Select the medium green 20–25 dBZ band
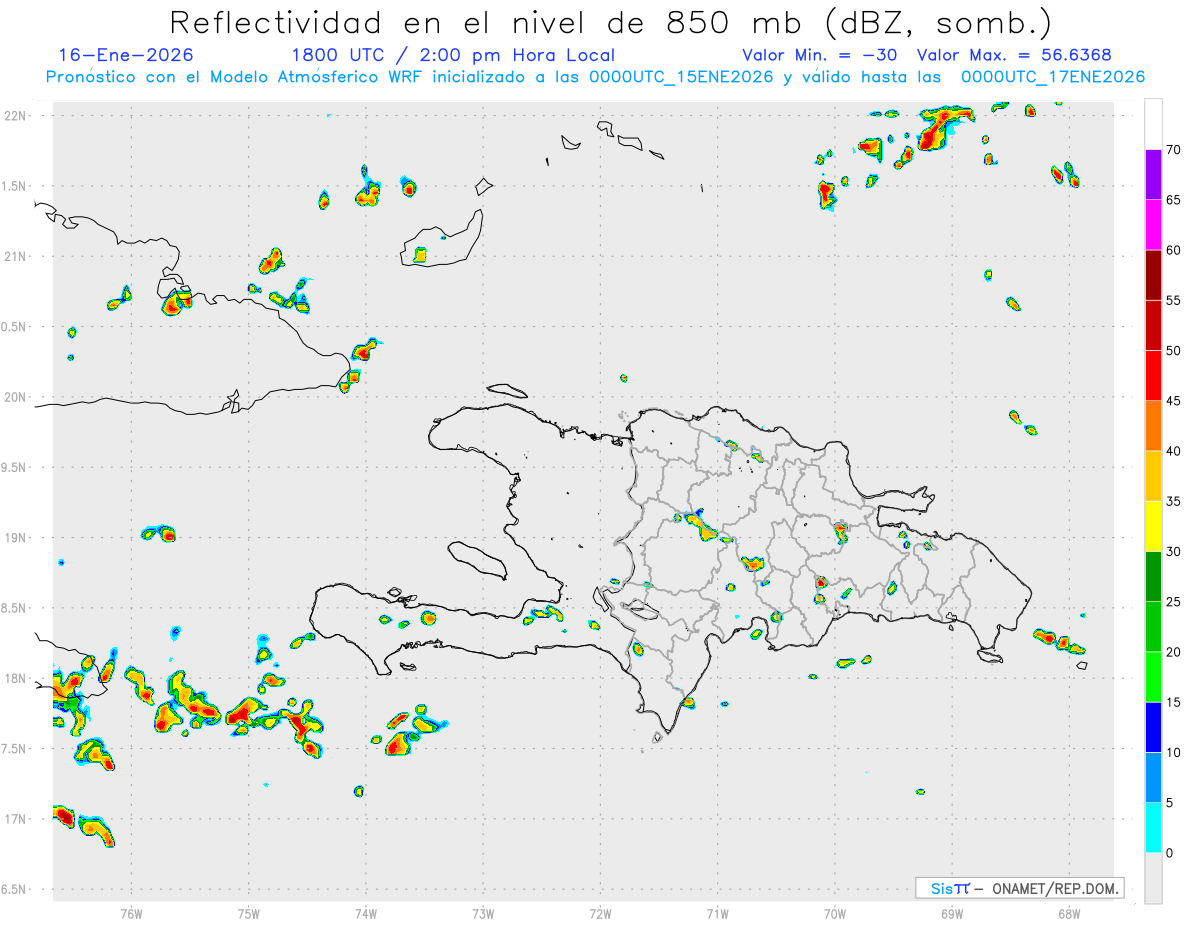 (x=1153, y=627)
